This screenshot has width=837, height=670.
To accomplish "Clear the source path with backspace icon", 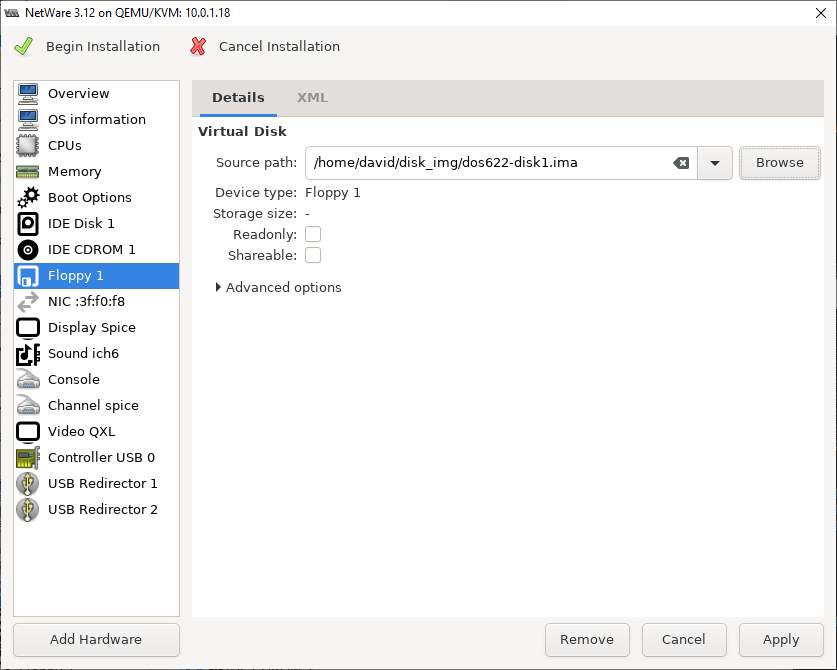I will pos(681,163).
